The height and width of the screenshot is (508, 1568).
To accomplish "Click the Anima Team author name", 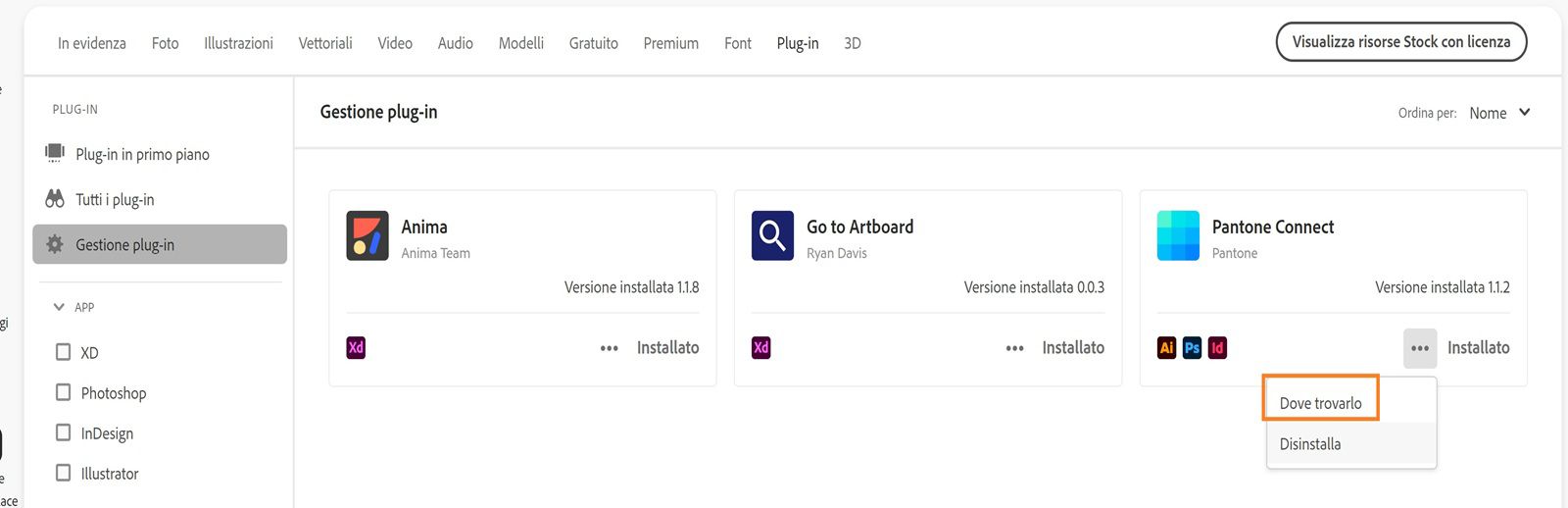I will [435, 253].
